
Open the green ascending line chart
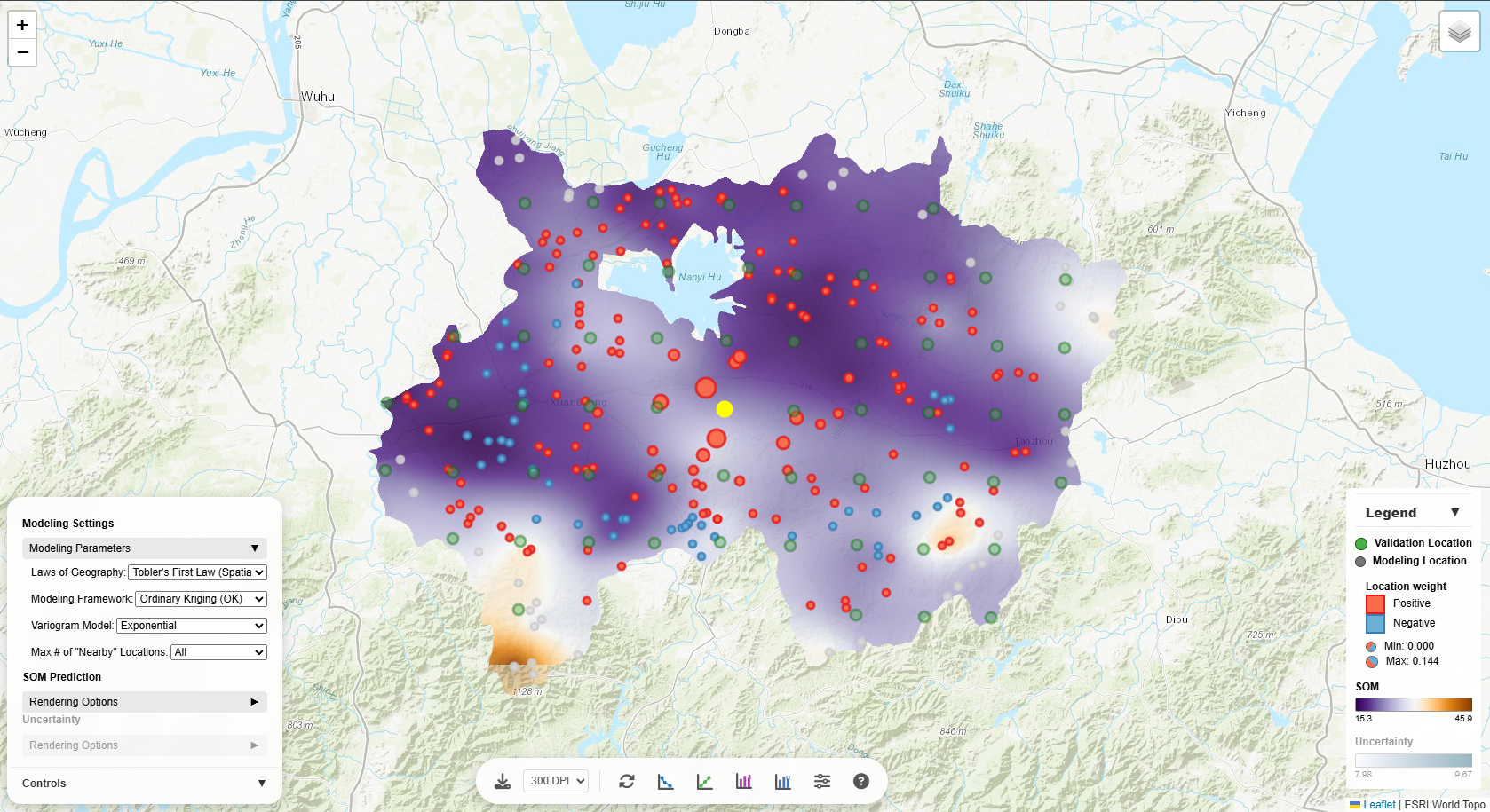click(705, 781)
